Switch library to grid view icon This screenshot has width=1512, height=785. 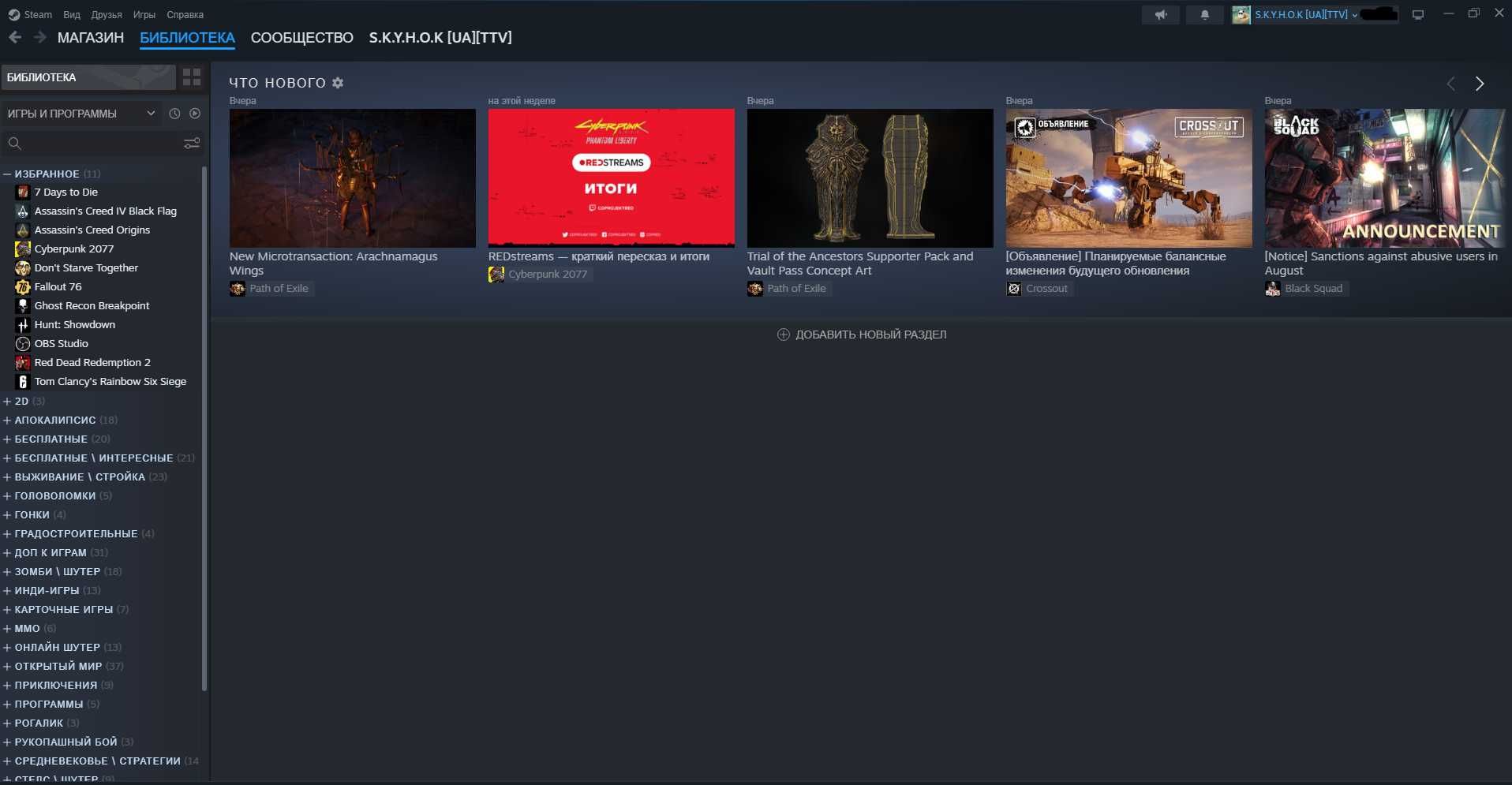(x=192, y=77)
